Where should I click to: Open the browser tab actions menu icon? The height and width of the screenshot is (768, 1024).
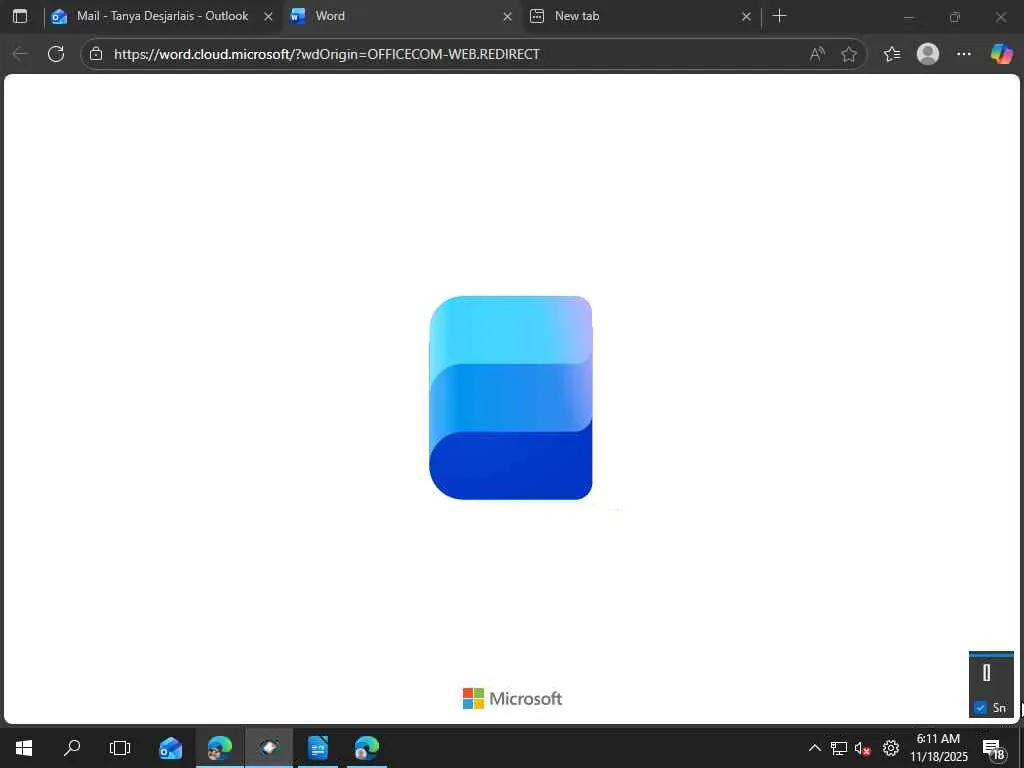(x=20, y=16)
